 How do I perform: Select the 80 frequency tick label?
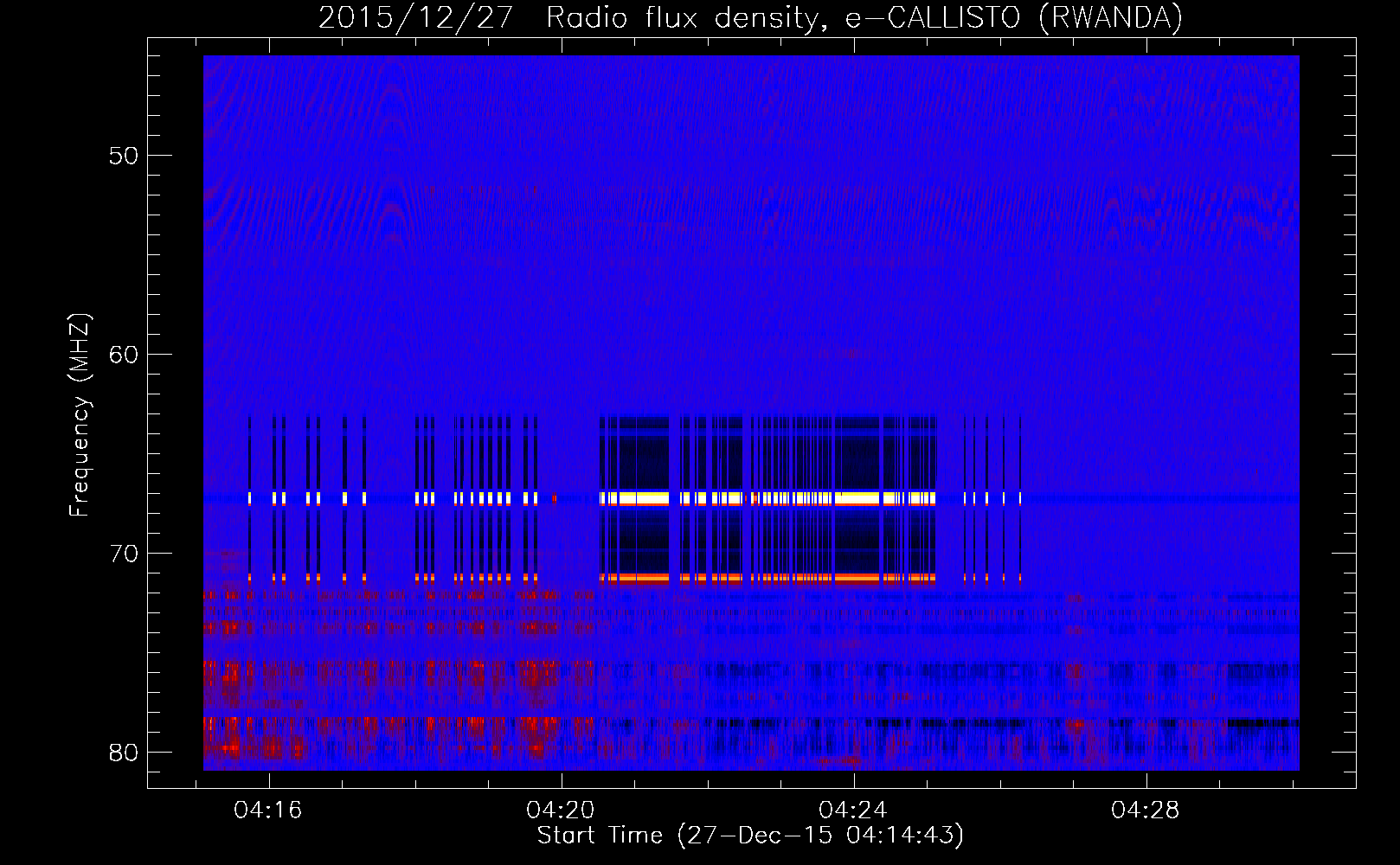pyautogui.click(x=124, y=753)
